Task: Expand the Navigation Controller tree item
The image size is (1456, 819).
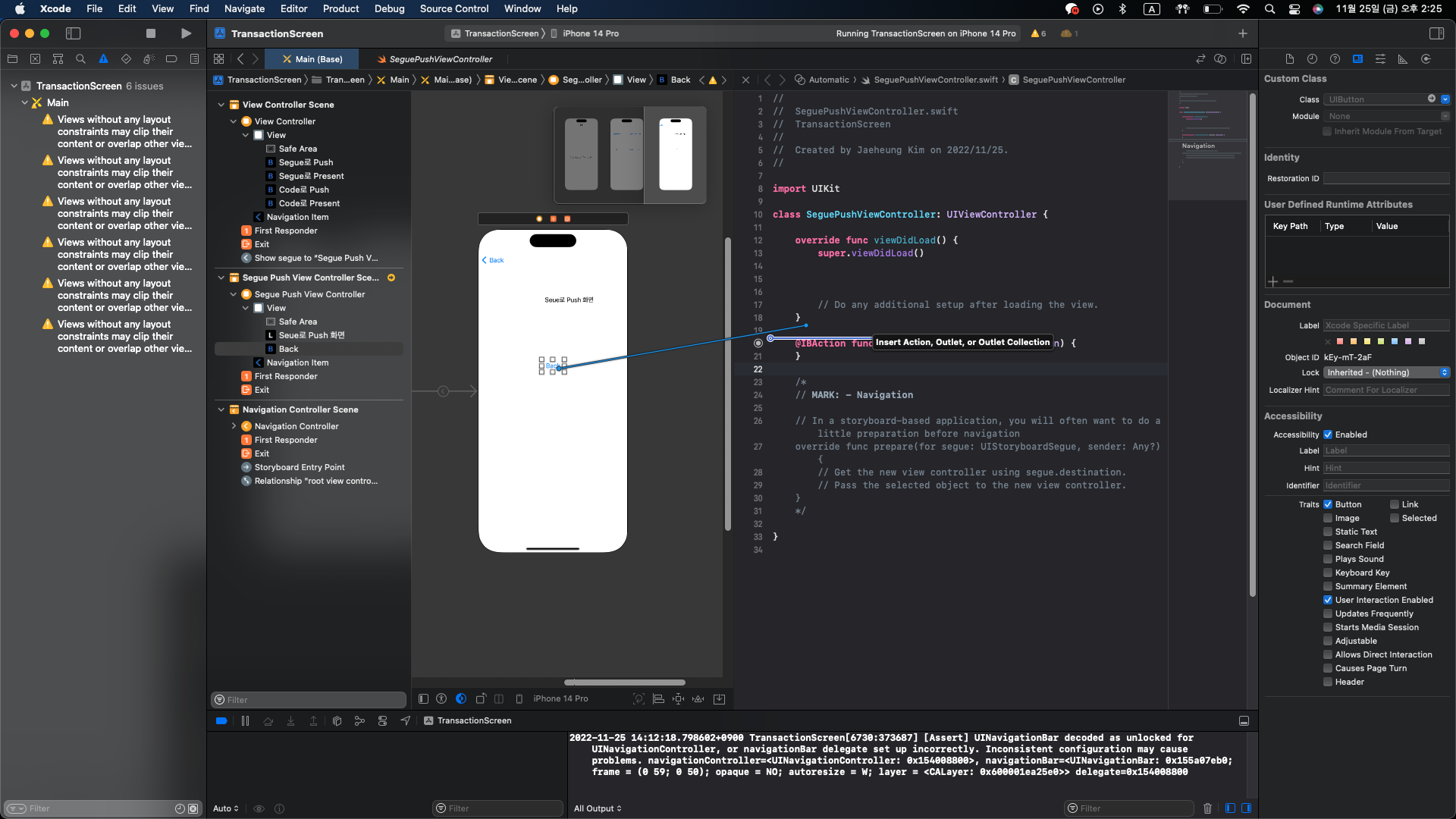Action: [234, 426]
